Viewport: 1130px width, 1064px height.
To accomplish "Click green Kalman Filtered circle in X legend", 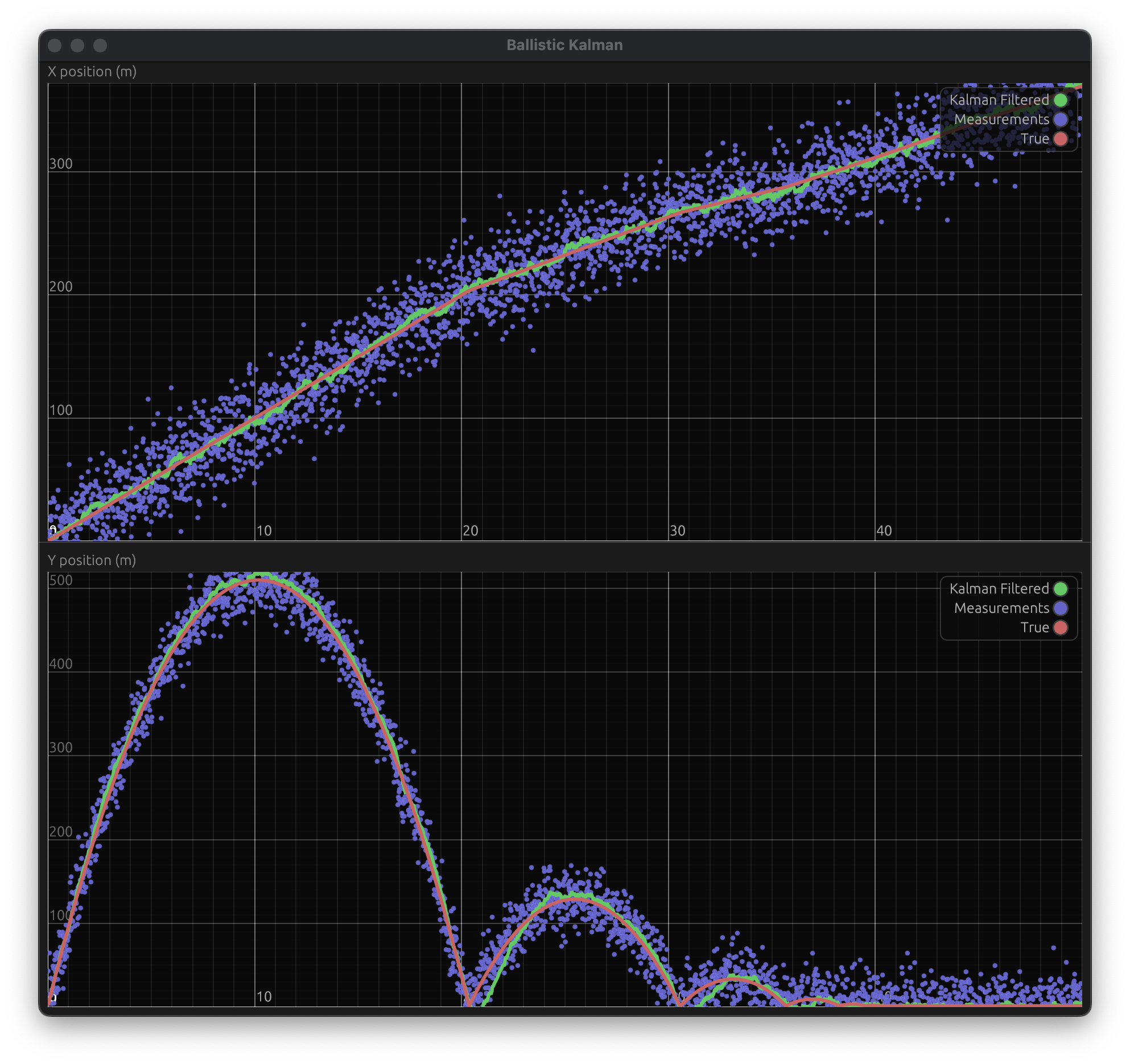I will (1061, 100).
